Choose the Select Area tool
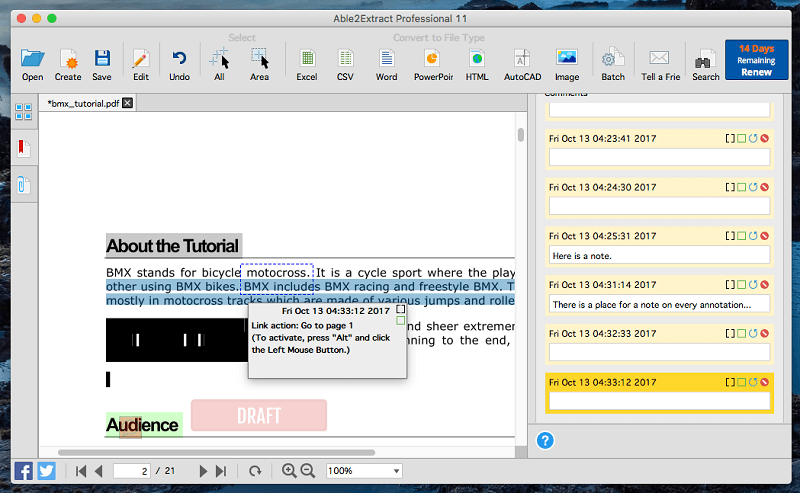Screen dimensions: 800x493 [x=259, y=65]
